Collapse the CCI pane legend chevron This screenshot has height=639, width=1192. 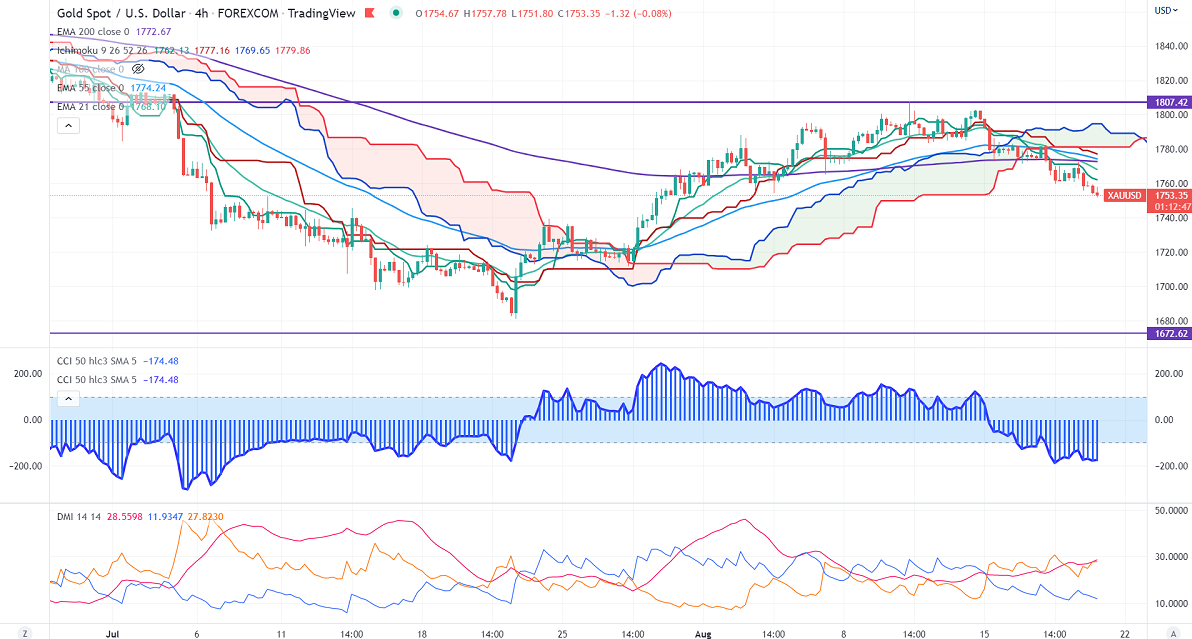(68, 398)
